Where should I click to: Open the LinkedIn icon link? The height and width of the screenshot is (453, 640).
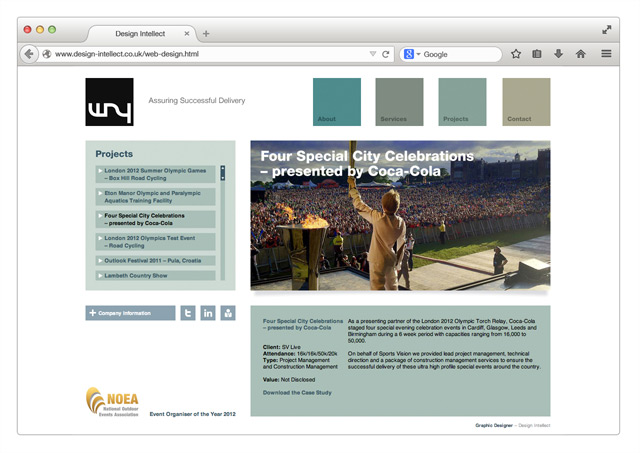click(x=208, y=313)
